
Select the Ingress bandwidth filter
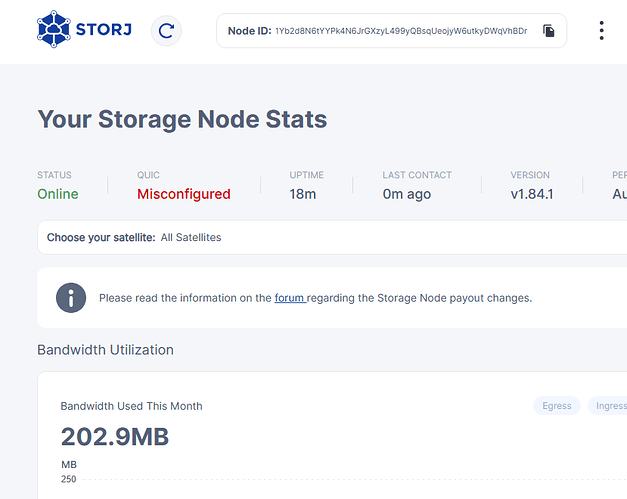[610, 406]
